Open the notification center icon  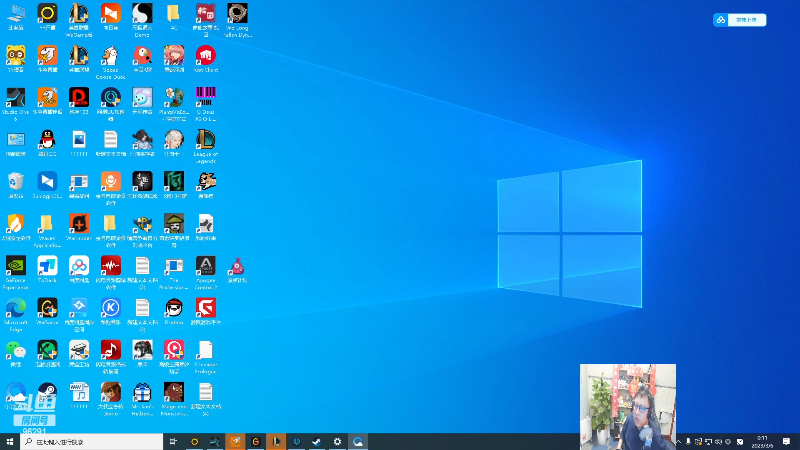[x=786, y=441]
